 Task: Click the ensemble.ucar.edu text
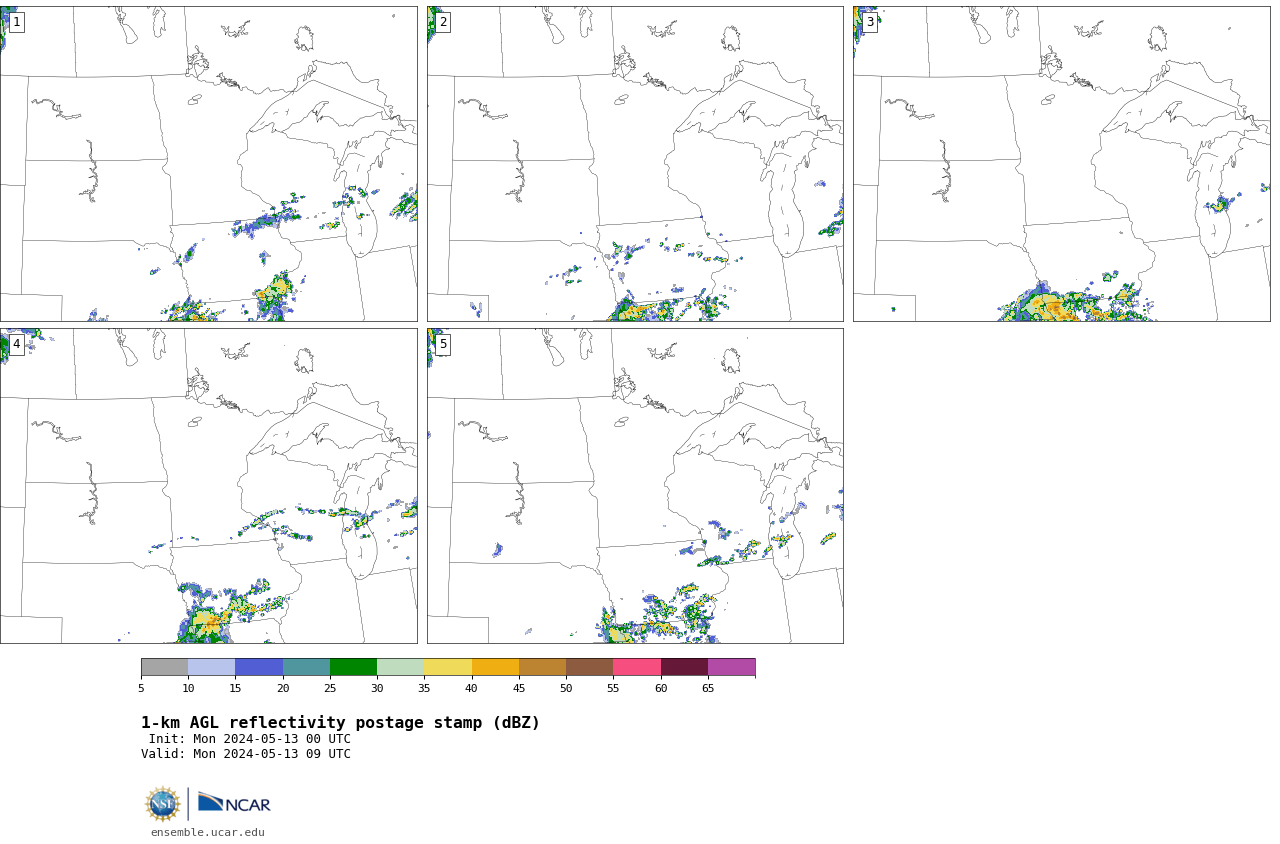pos(208,832)
